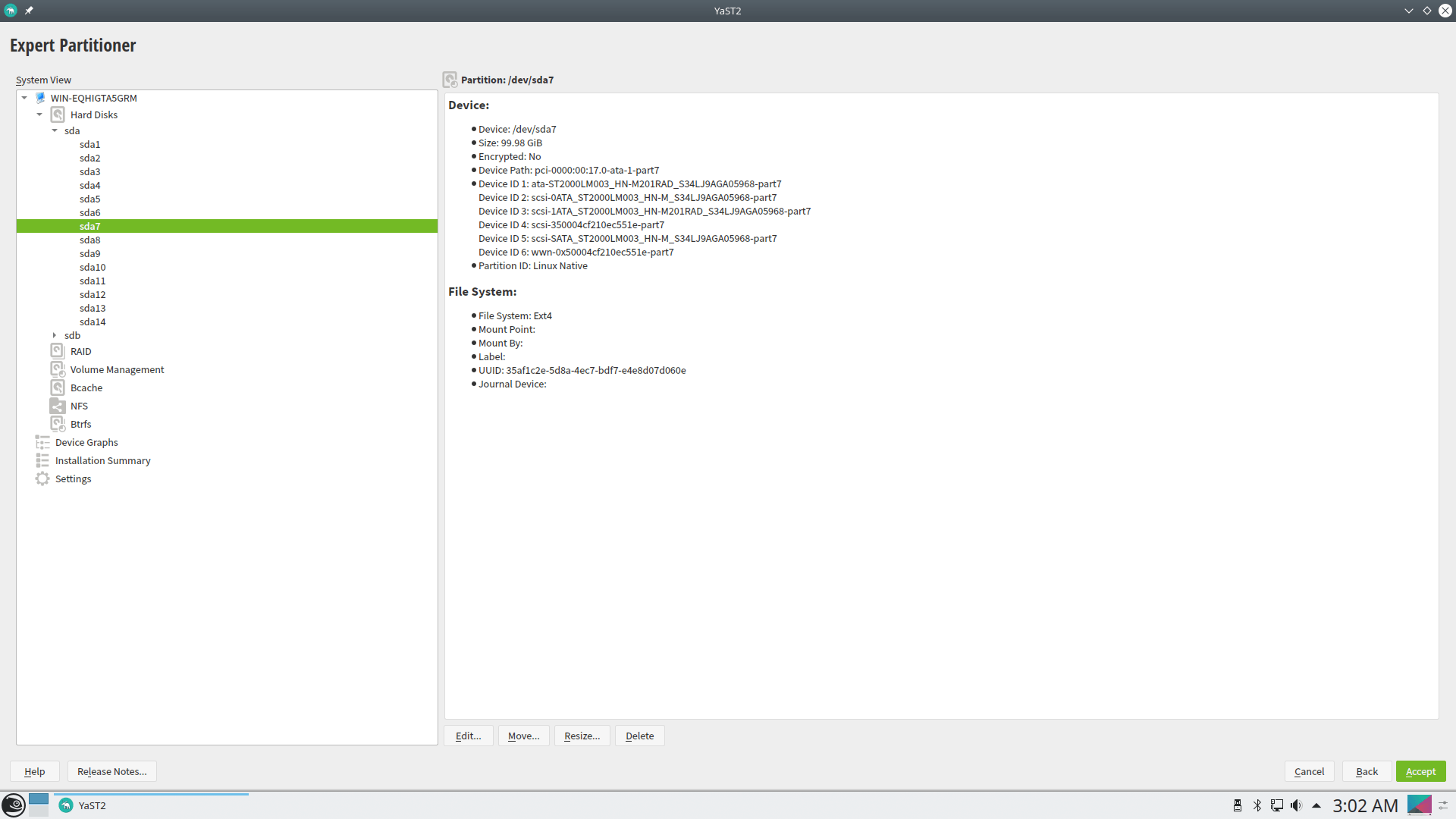Collapse the sda disk tree
Screen dimensions: 1456x819
pyautogui.click(x=55, y=130)
